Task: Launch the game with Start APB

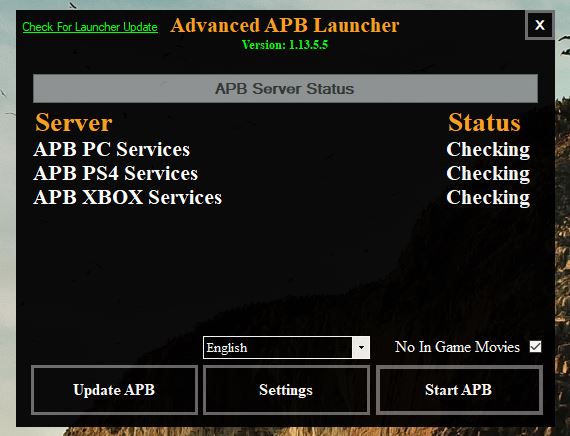Action: pos(459,390)
